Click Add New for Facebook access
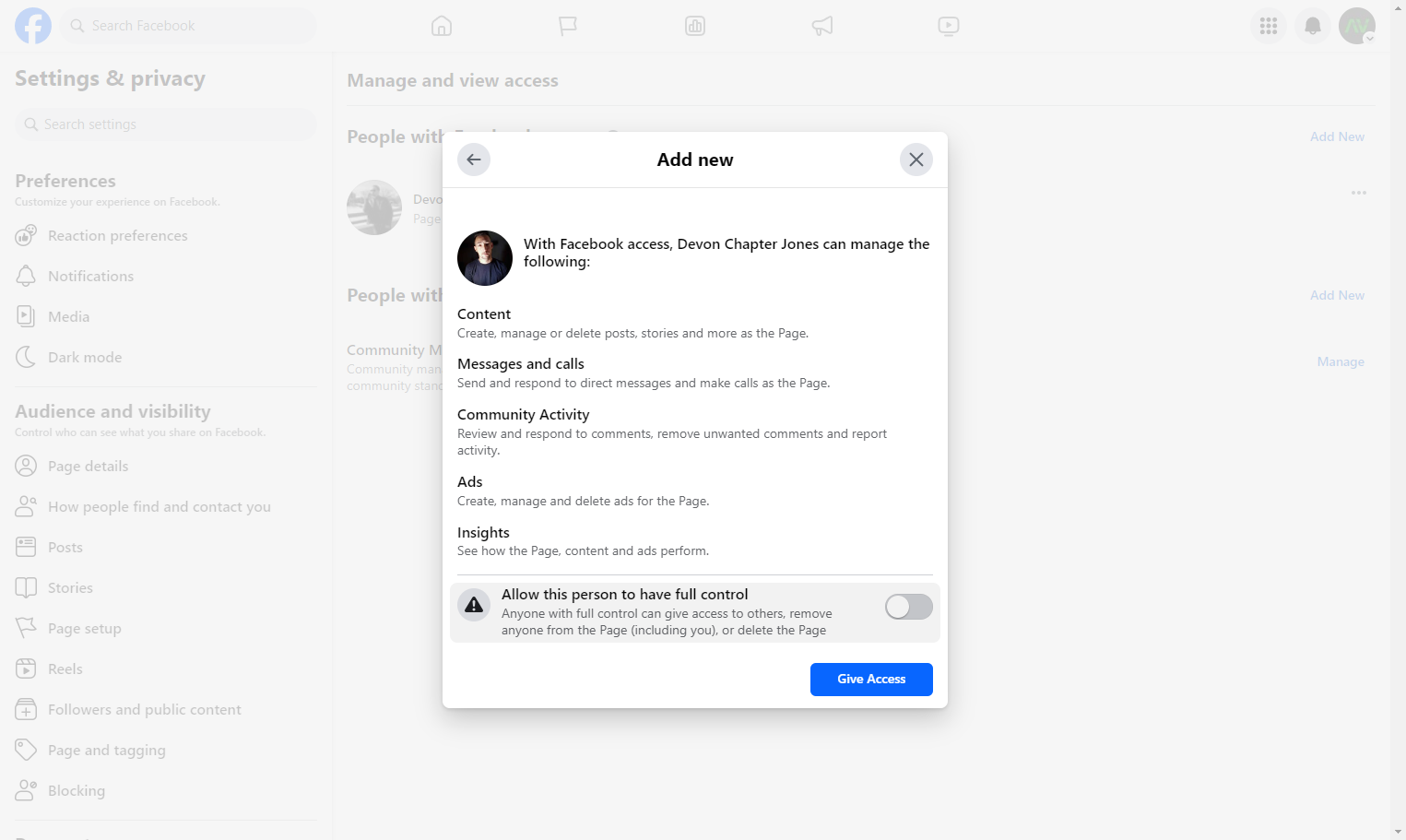Image resolution: width=1406 pixels, height=840 pixels. coord(1337,136)
